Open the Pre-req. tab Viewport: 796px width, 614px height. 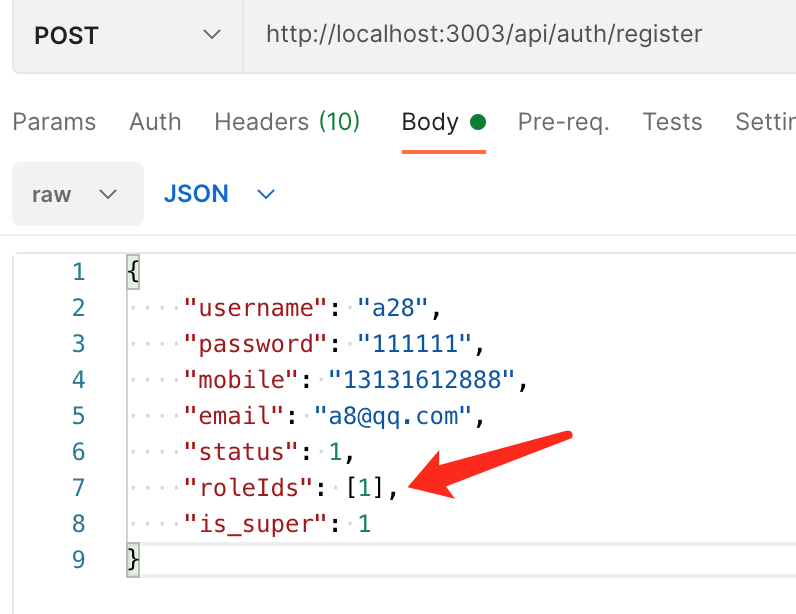563,122
